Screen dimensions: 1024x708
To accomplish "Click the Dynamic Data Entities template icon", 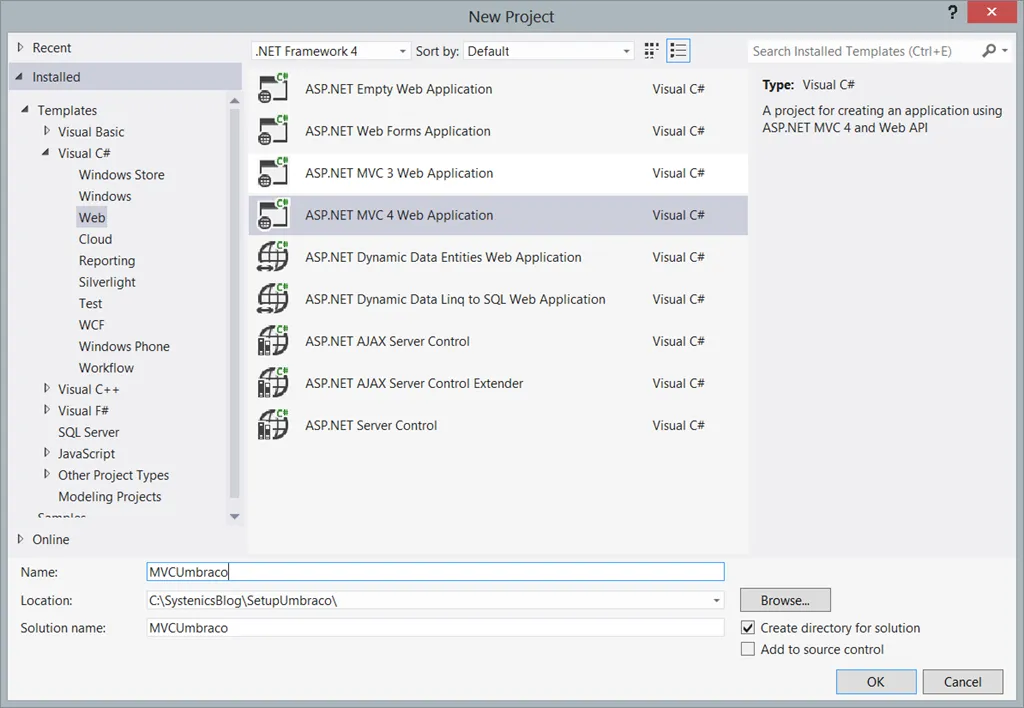I will (x=273, y=257).
